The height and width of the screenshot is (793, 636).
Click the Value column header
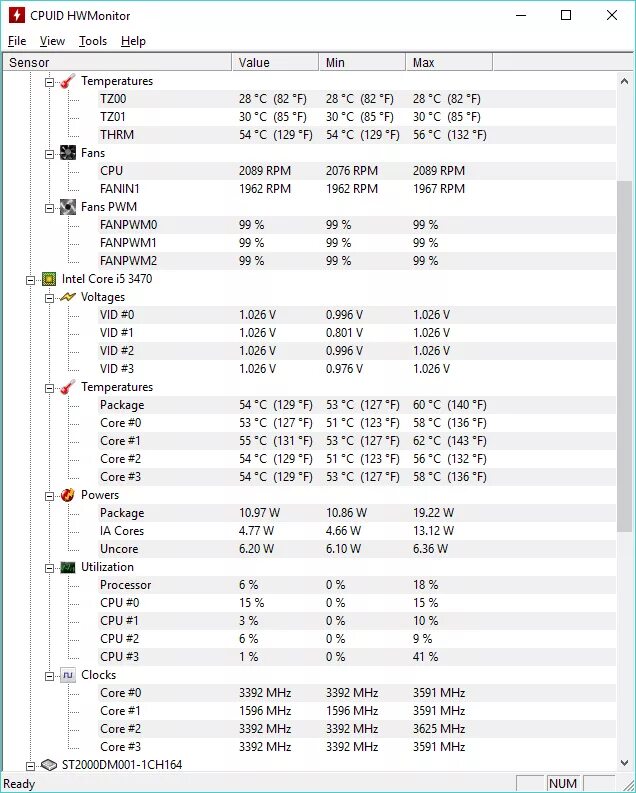point(275,62)
